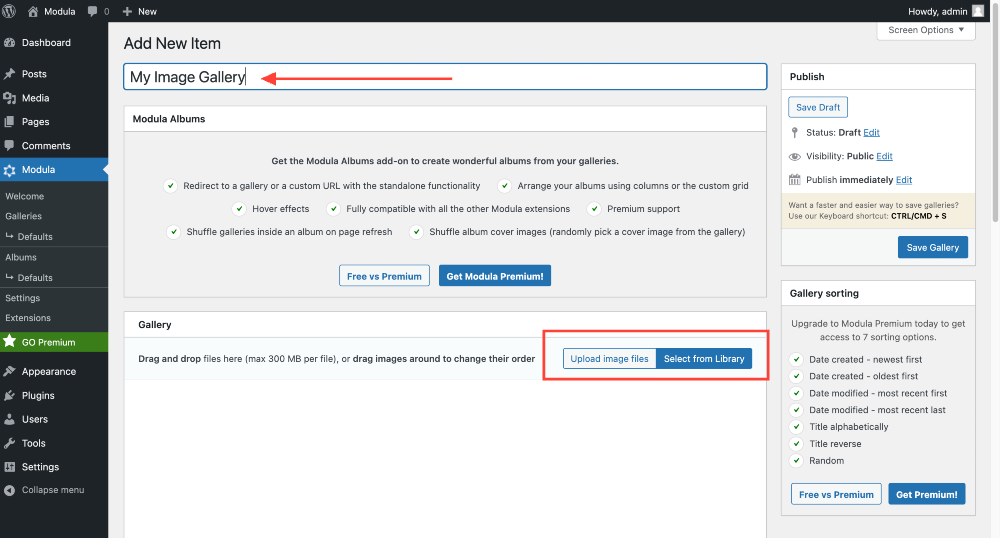Click the Gallery panel heading
This screenshot has height=538, width=1000.
pos(155,324)
